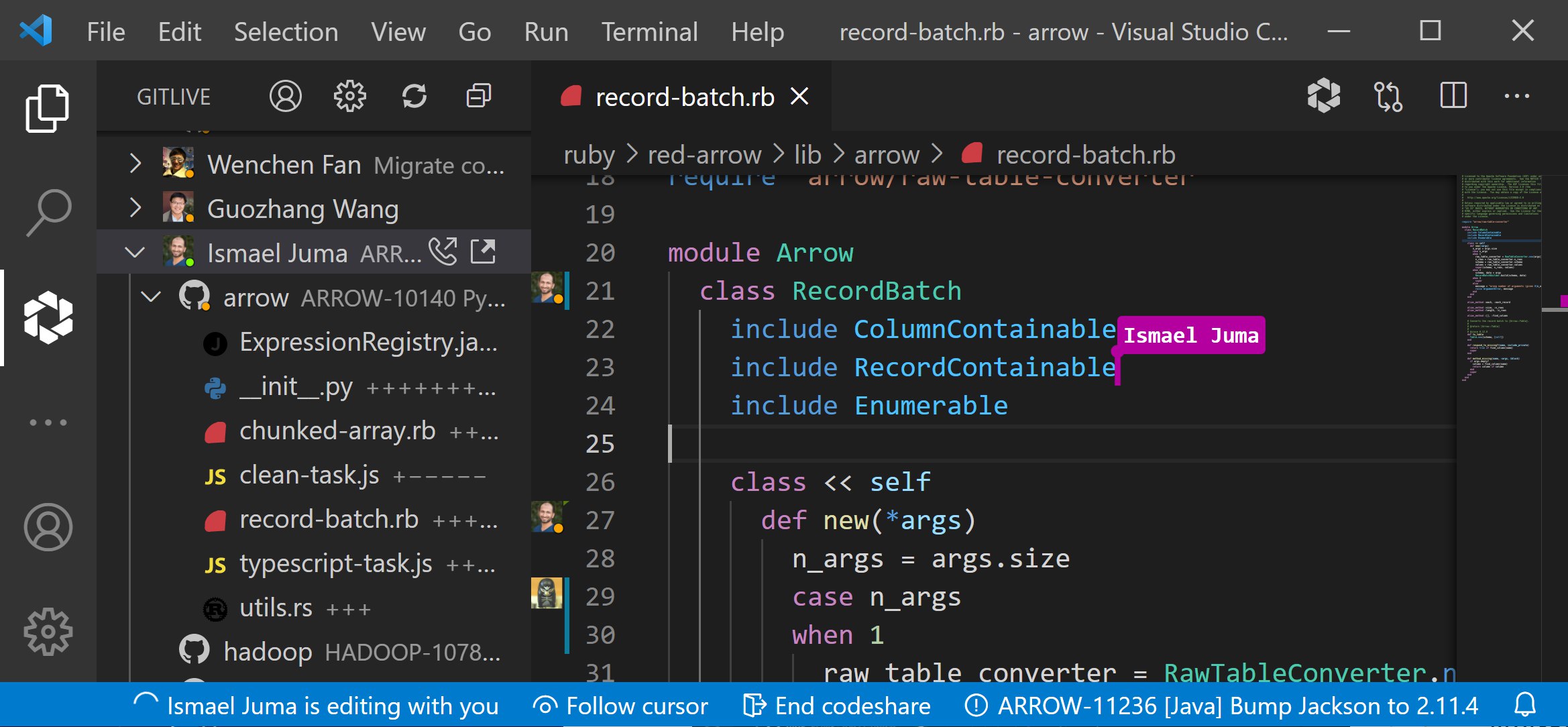The width and height of the screenshot is (1568, 727).
Task: Open the File menu
Action: click(x=106, y=32)
